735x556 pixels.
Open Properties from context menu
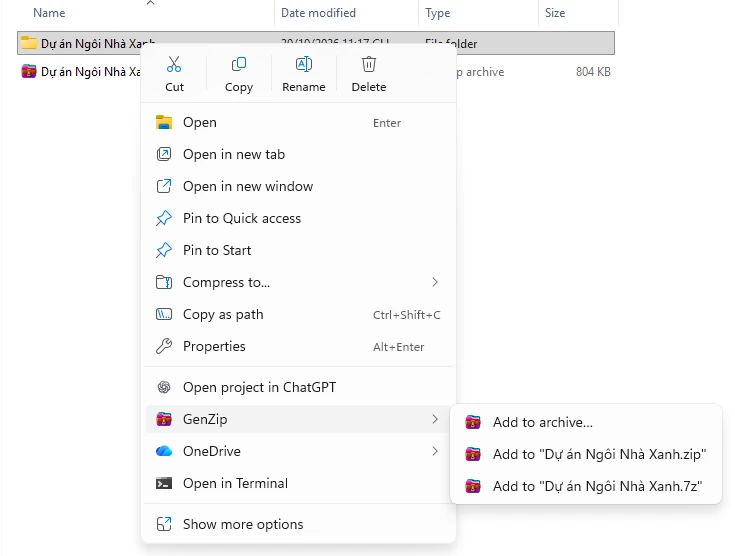299,346
